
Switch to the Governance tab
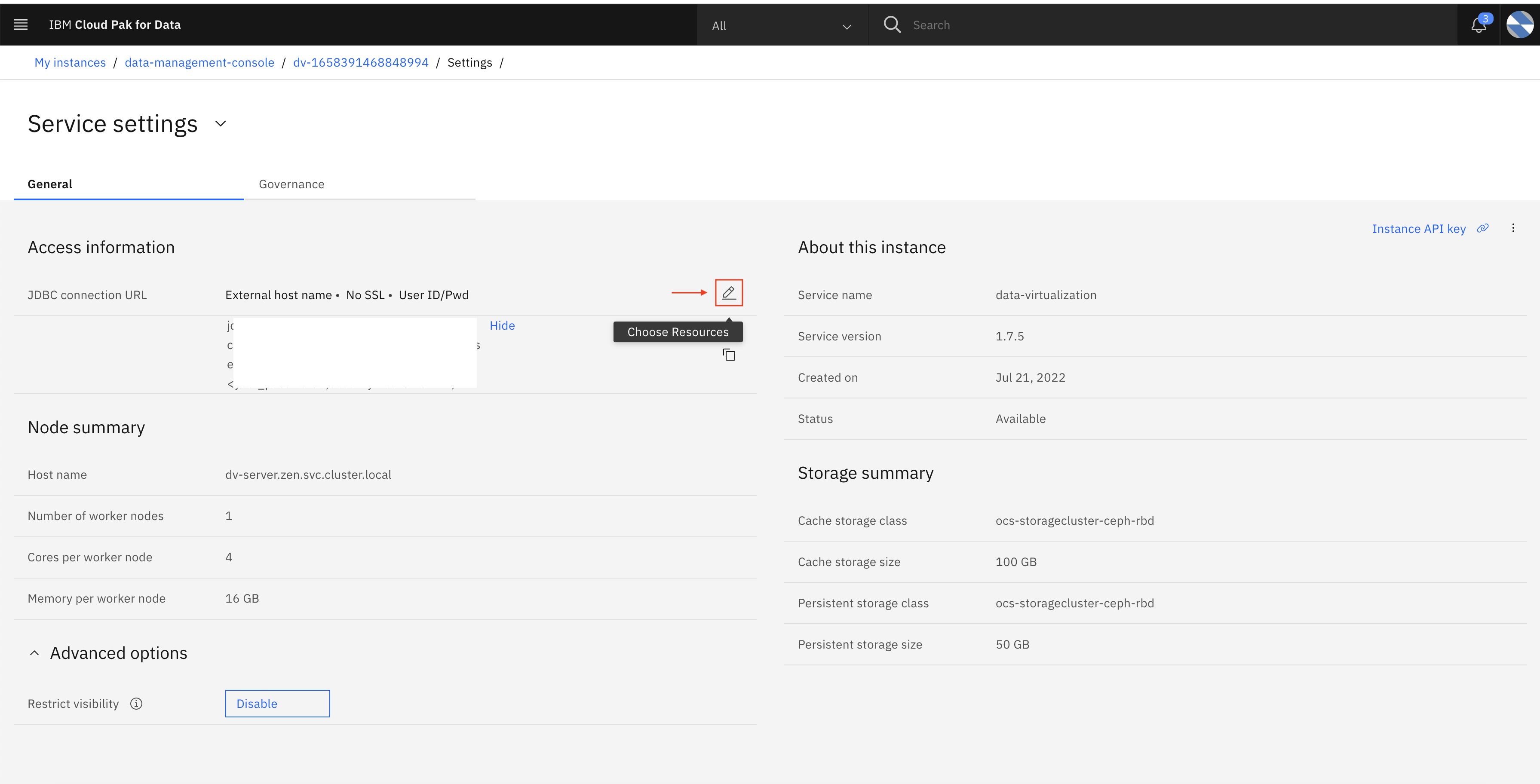(359, 184)
